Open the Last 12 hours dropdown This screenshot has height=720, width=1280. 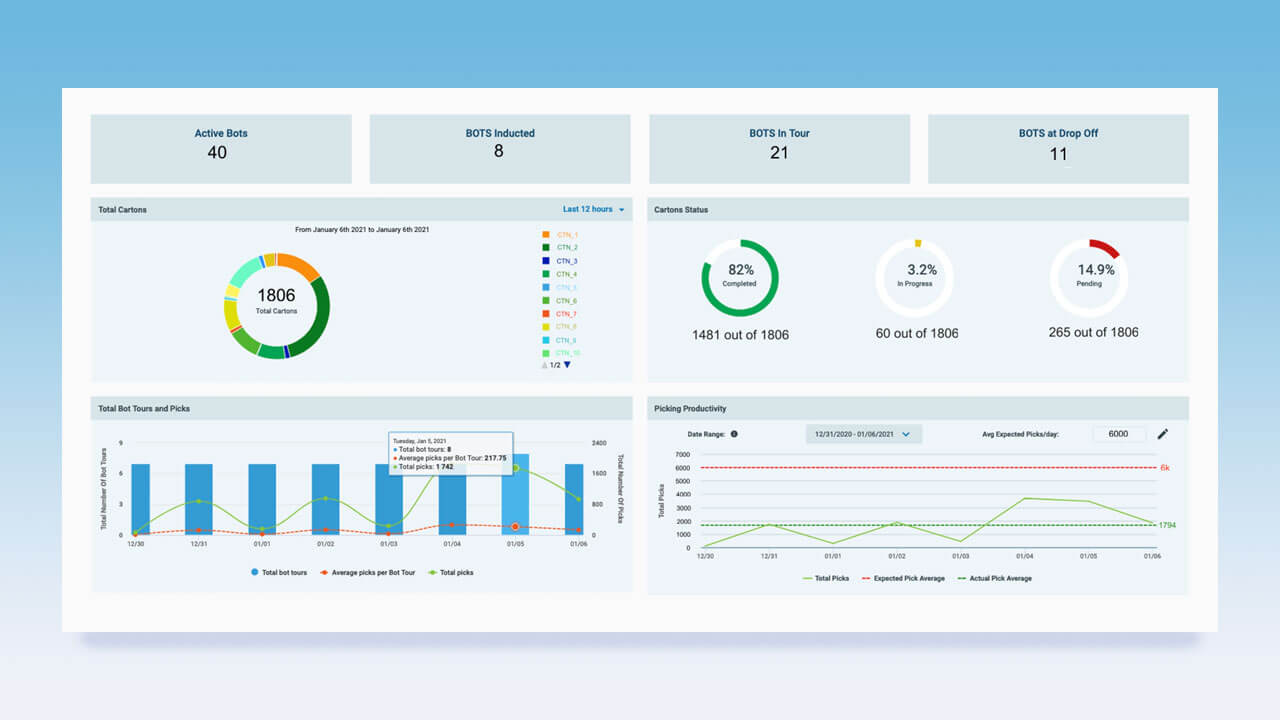pos(594,209)
